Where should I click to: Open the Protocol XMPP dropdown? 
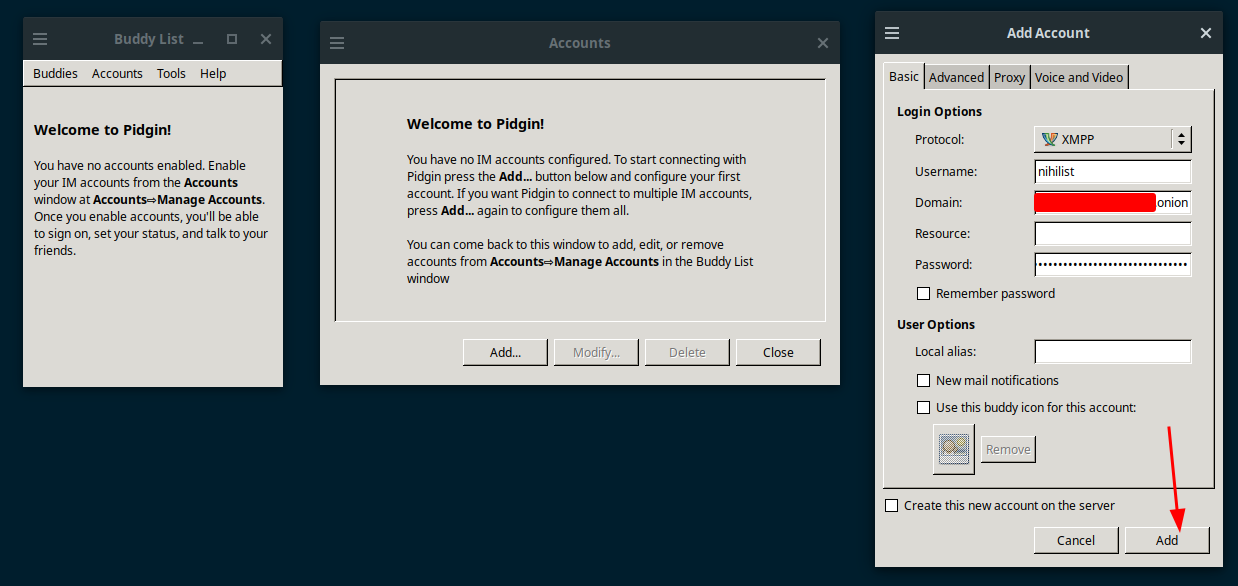tap(1113, 139)
